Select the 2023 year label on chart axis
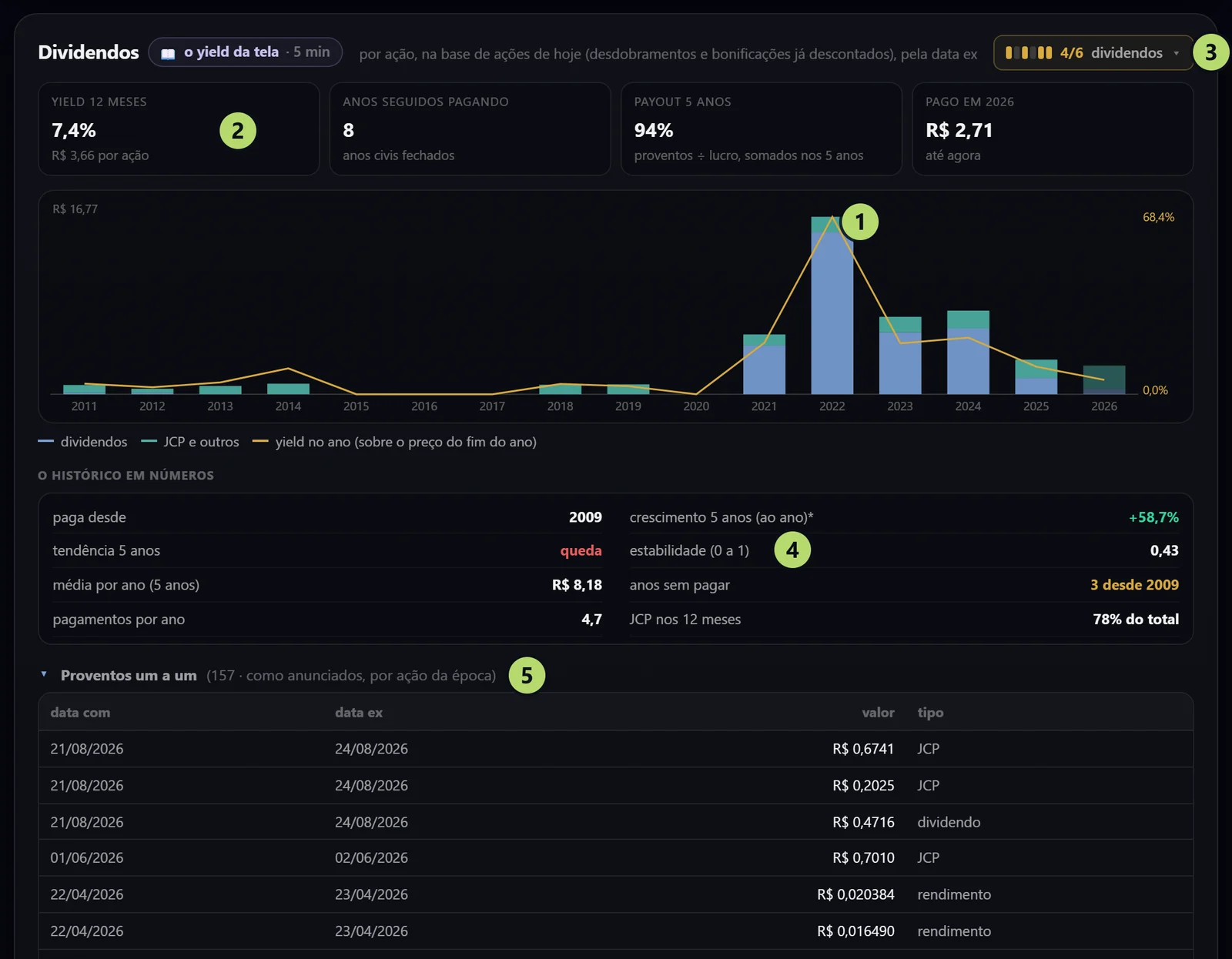Image resolution: width=1232 pixels, height=959 pixels. [x=899, y=406]
